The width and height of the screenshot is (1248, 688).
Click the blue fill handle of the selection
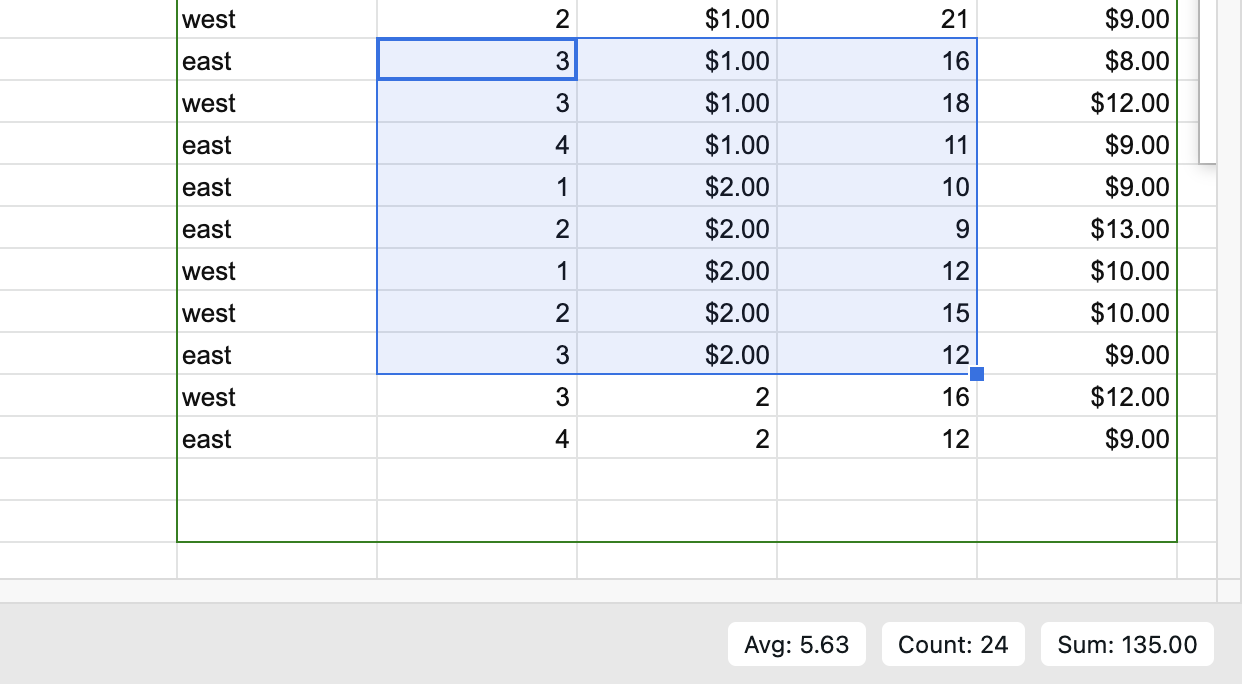point(977,374)
